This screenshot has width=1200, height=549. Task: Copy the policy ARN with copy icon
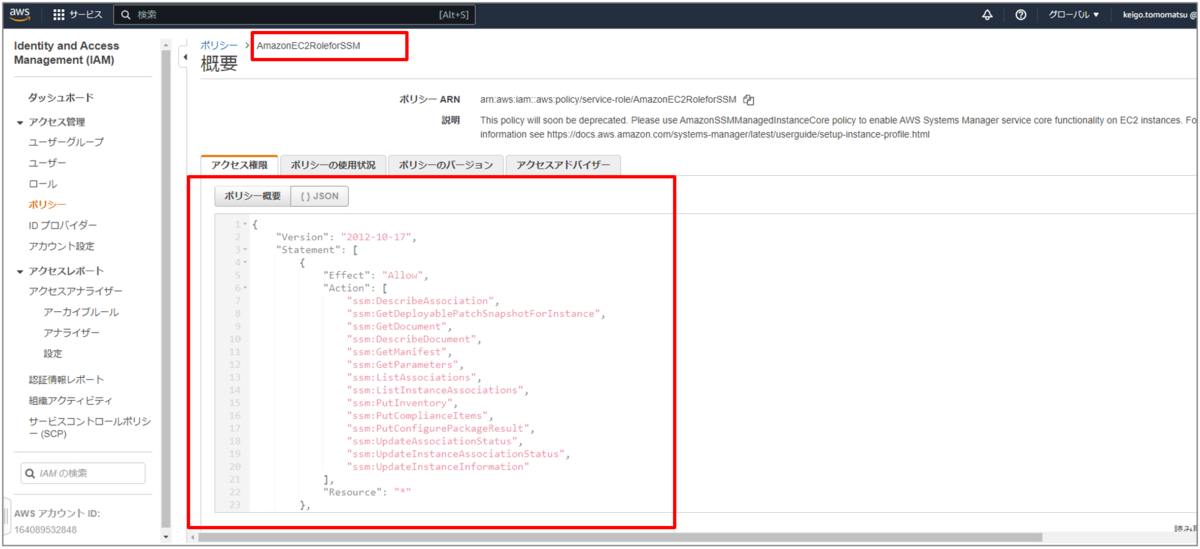[x=748, y=100]
